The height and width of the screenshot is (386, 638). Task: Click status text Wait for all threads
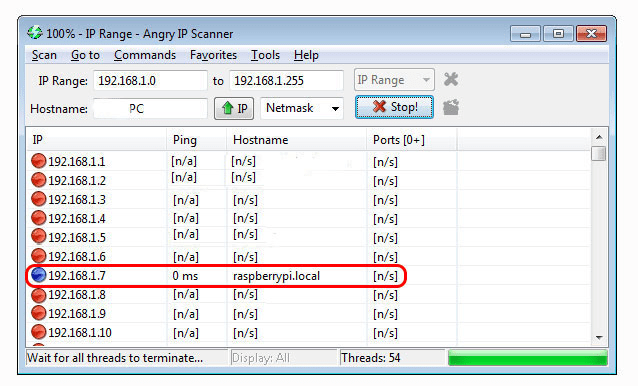[x=115, y=358]
